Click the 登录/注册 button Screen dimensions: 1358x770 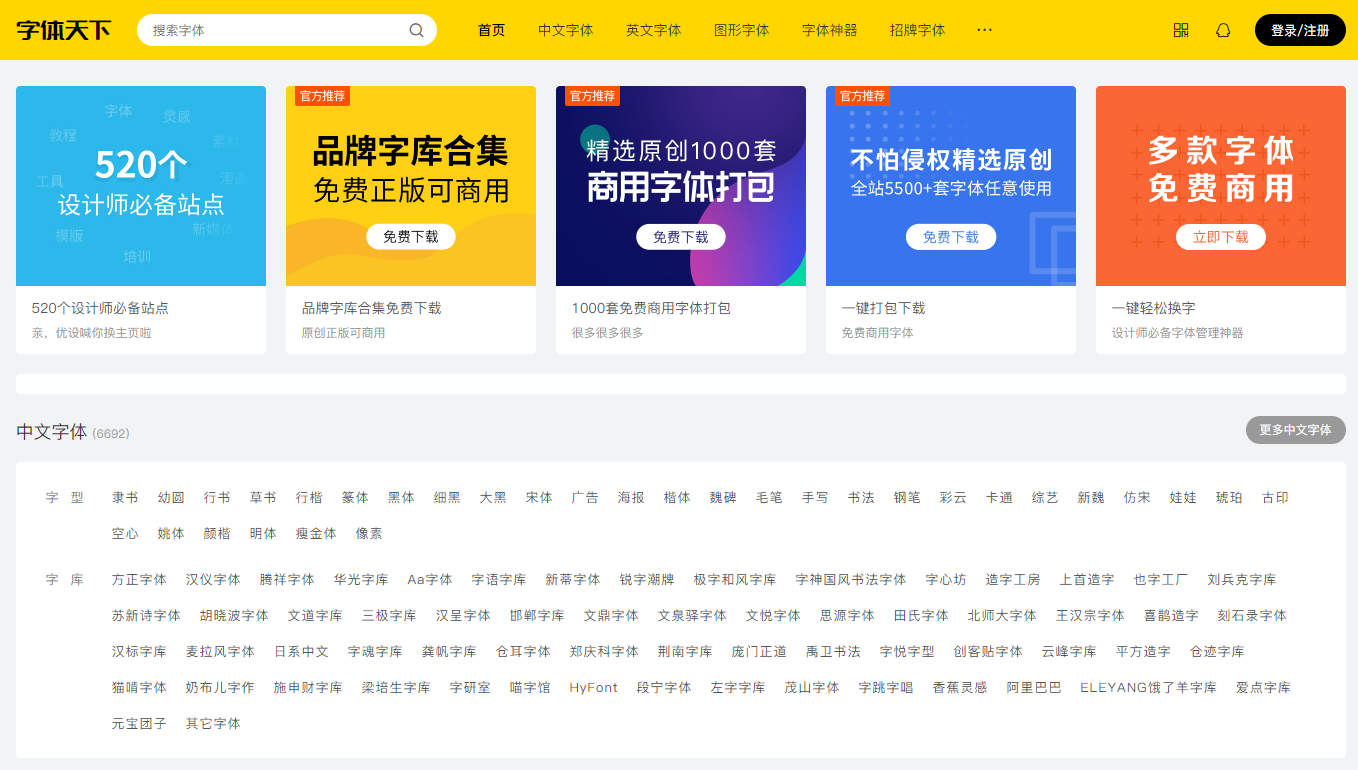[x=1299, y=30]
